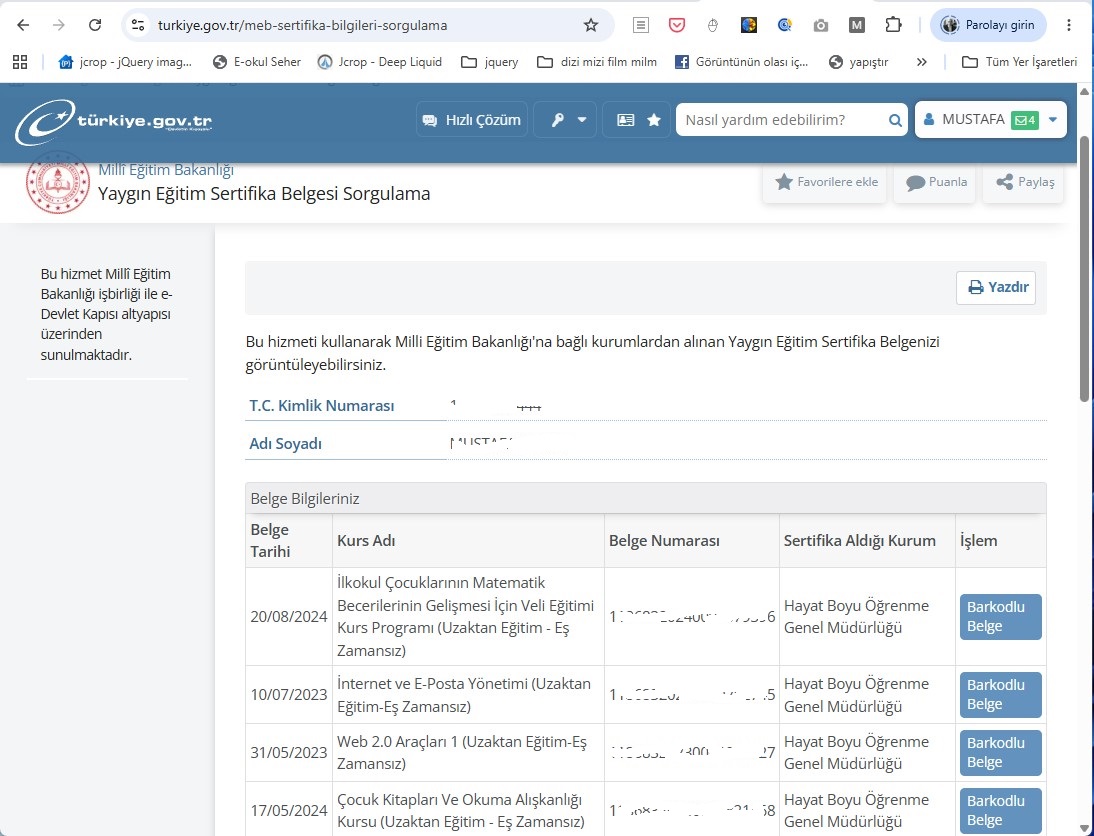Image resolution: width=1094 pixels, height=836 pixels.
Task: Open the Chrome three-dot menu
Action: [1069, 25]
